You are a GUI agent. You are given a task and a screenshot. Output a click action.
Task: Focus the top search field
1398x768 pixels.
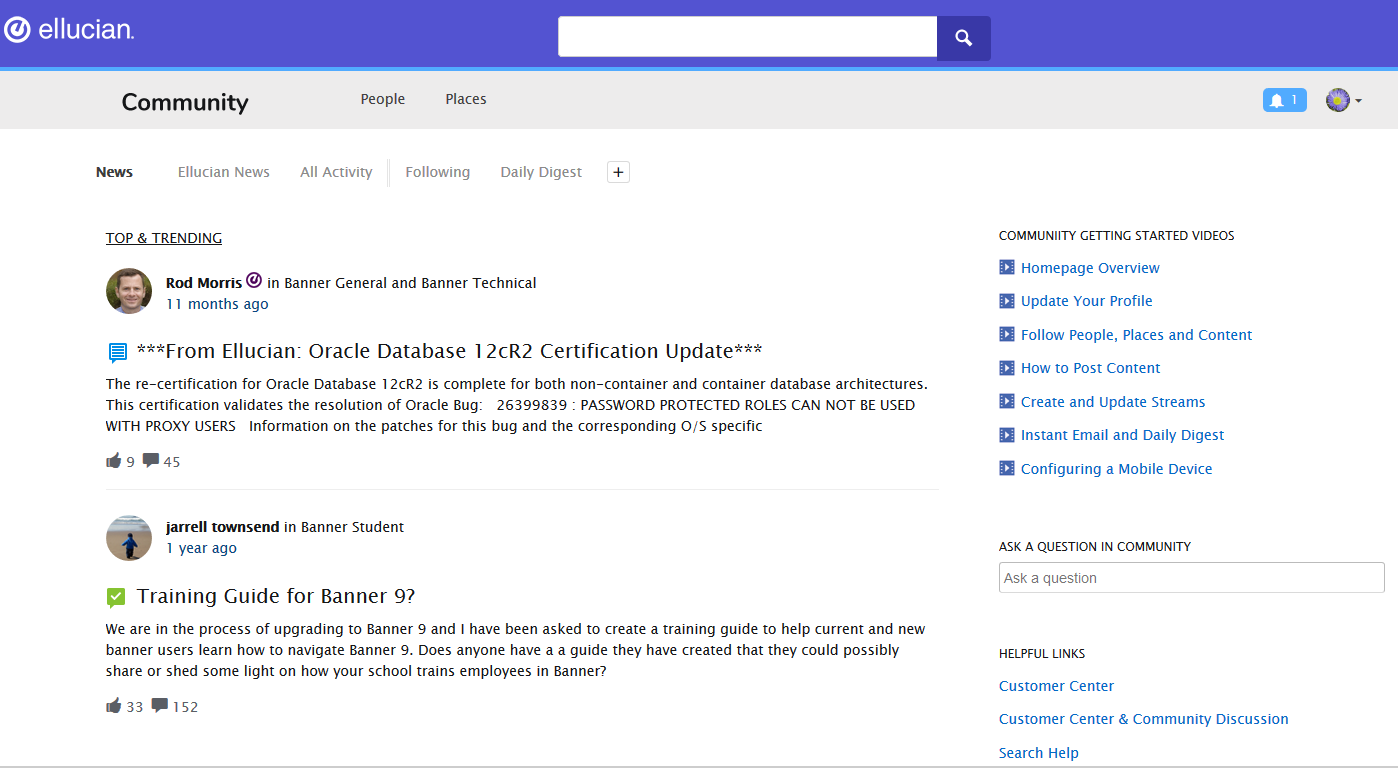747,37
